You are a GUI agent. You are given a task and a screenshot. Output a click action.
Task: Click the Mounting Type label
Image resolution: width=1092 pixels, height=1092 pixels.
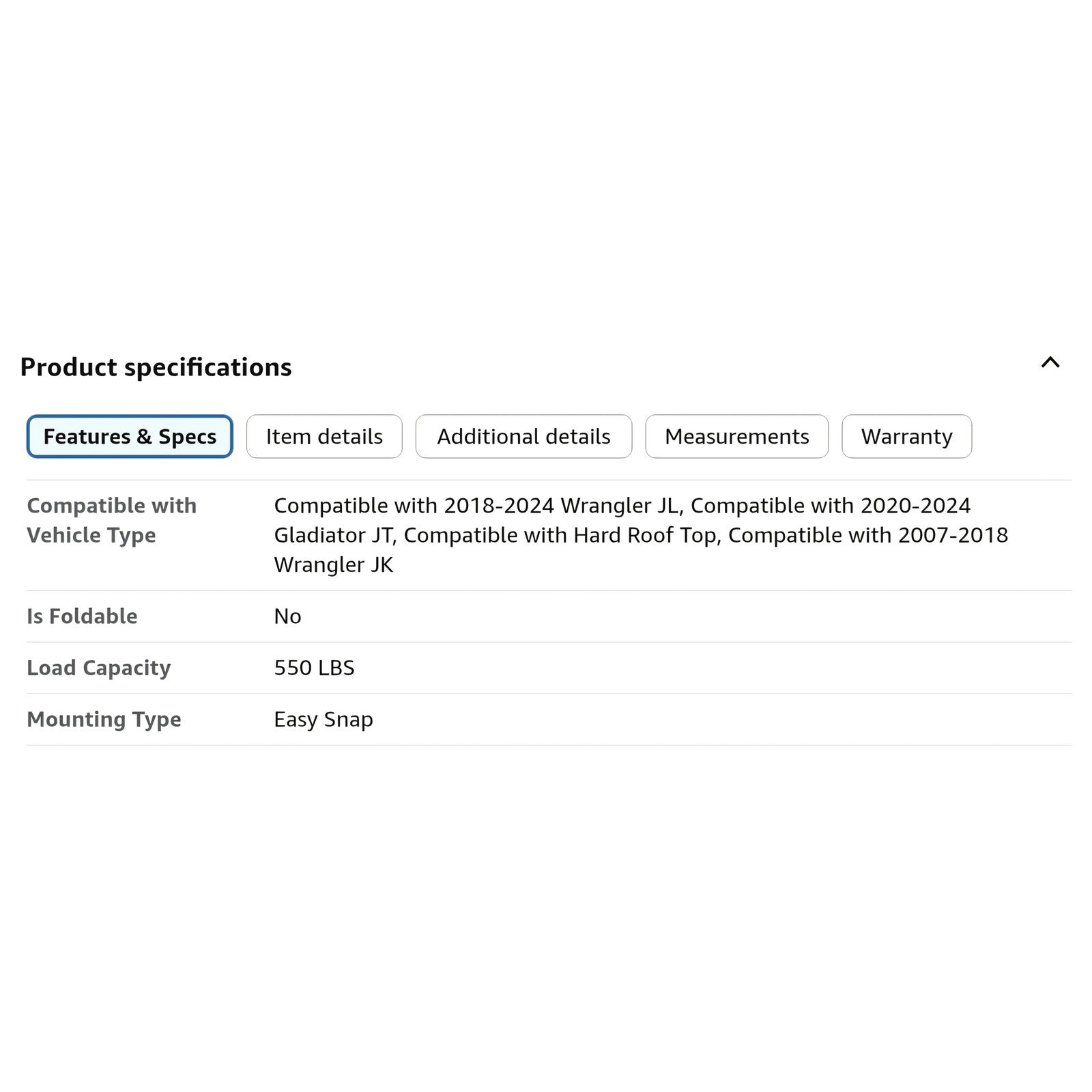[104, 719]
